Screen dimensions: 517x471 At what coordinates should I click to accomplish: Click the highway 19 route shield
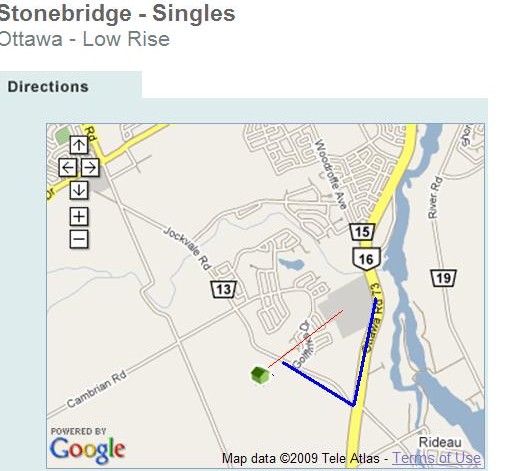click(443, 278)
